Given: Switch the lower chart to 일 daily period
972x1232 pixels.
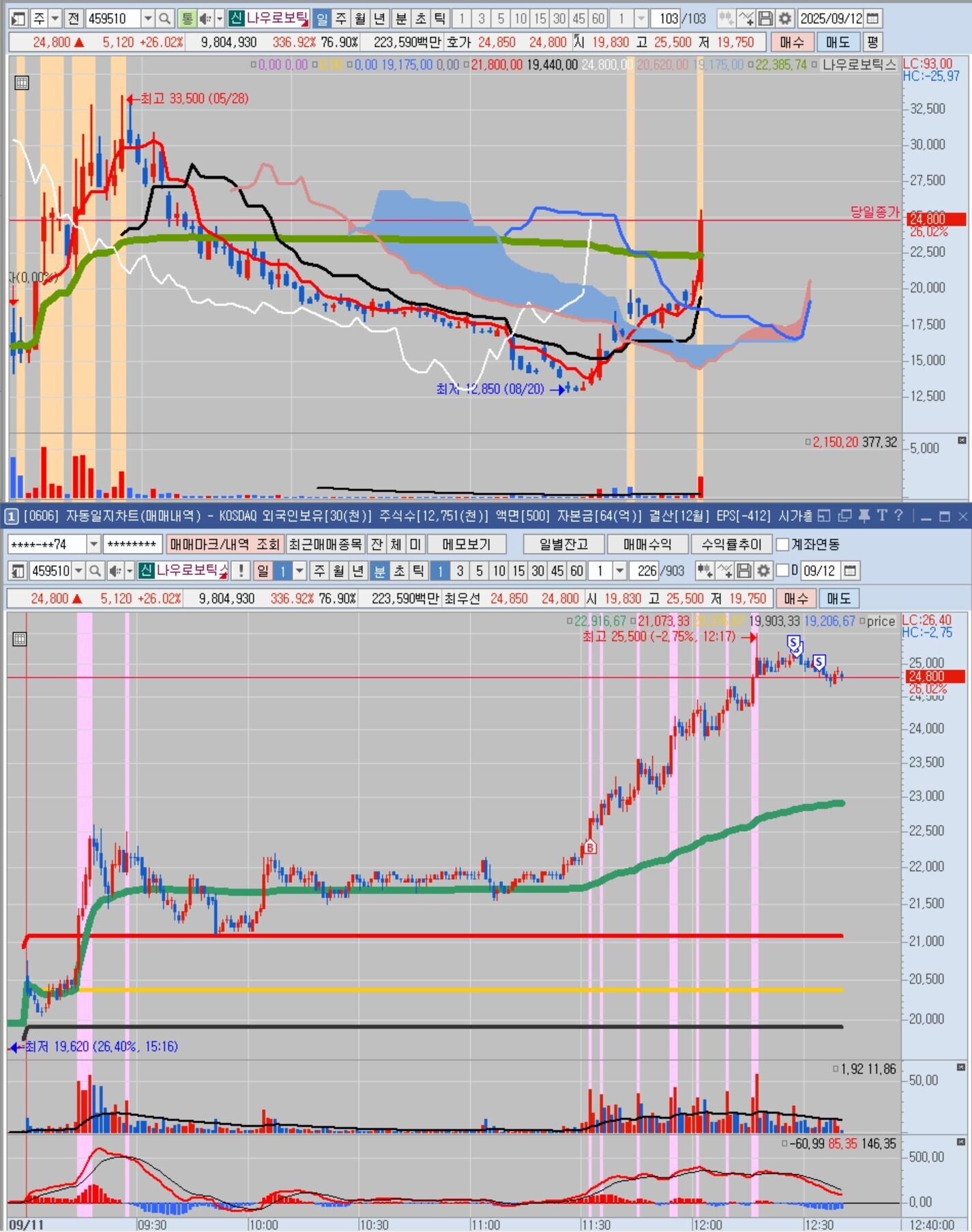Looking at the screenshot, I should [263, 571].
